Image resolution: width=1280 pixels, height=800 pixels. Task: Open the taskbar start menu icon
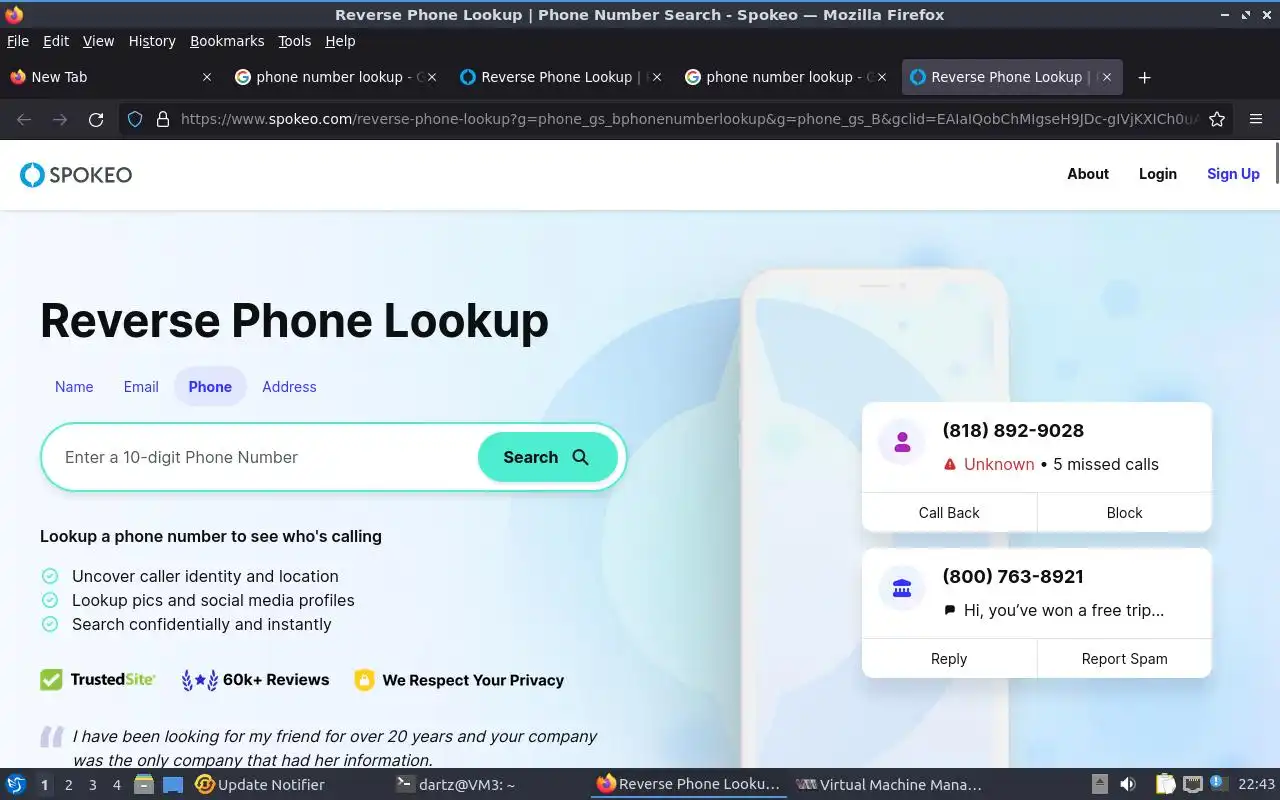tap(16, 785)
